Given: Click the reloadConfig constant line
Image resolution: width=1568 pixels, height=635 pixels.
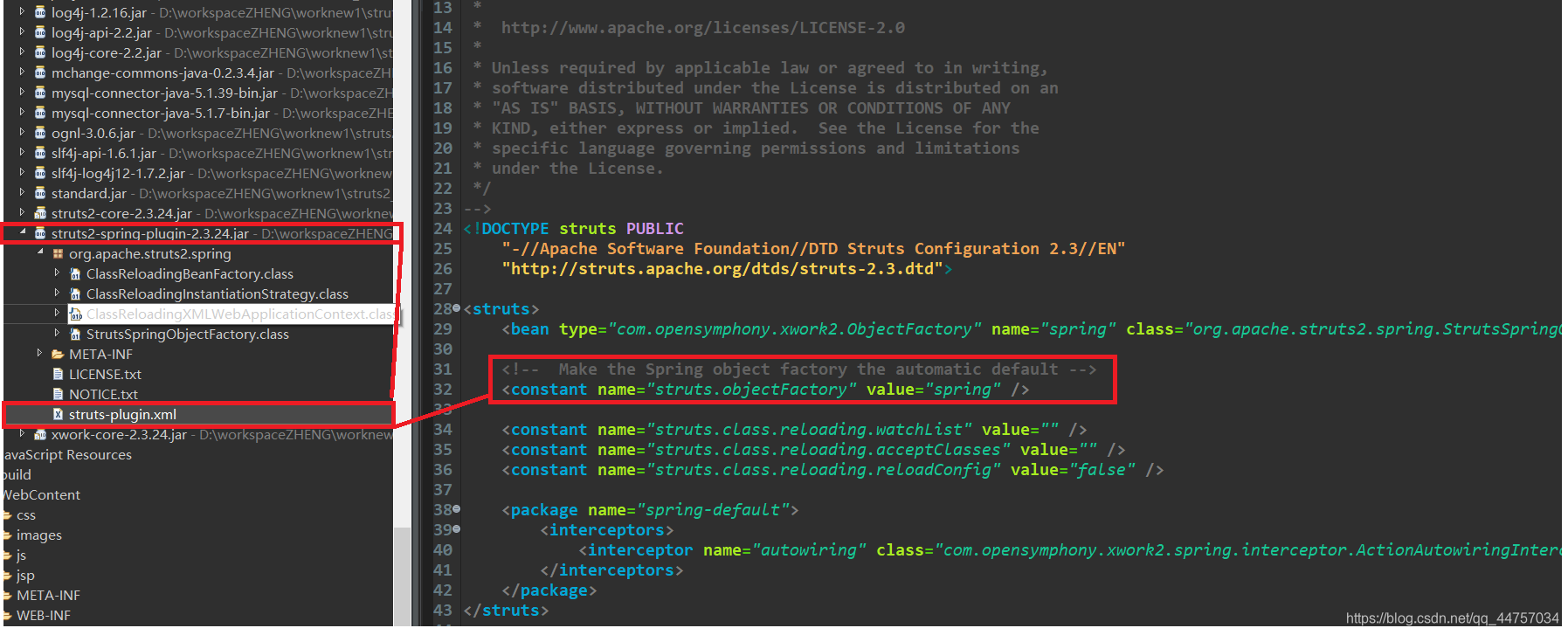Looking at the screenshot, I should [832, 470].
